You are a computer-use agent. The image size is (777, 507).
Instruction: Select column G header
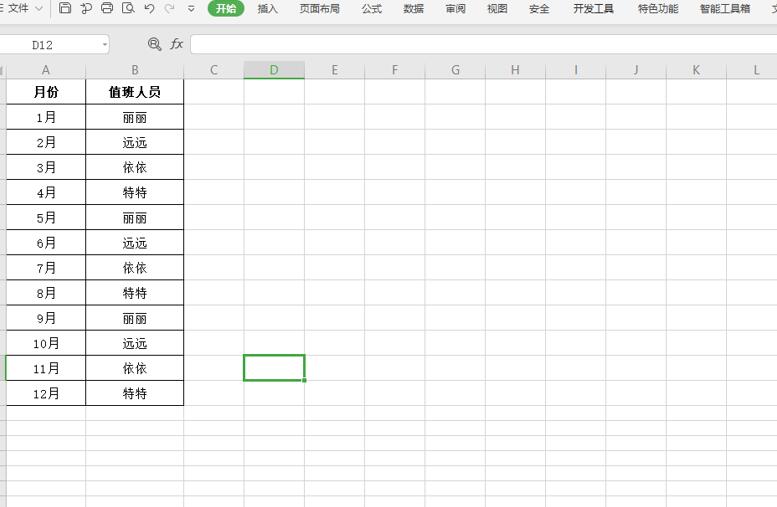tap(455, 70)
